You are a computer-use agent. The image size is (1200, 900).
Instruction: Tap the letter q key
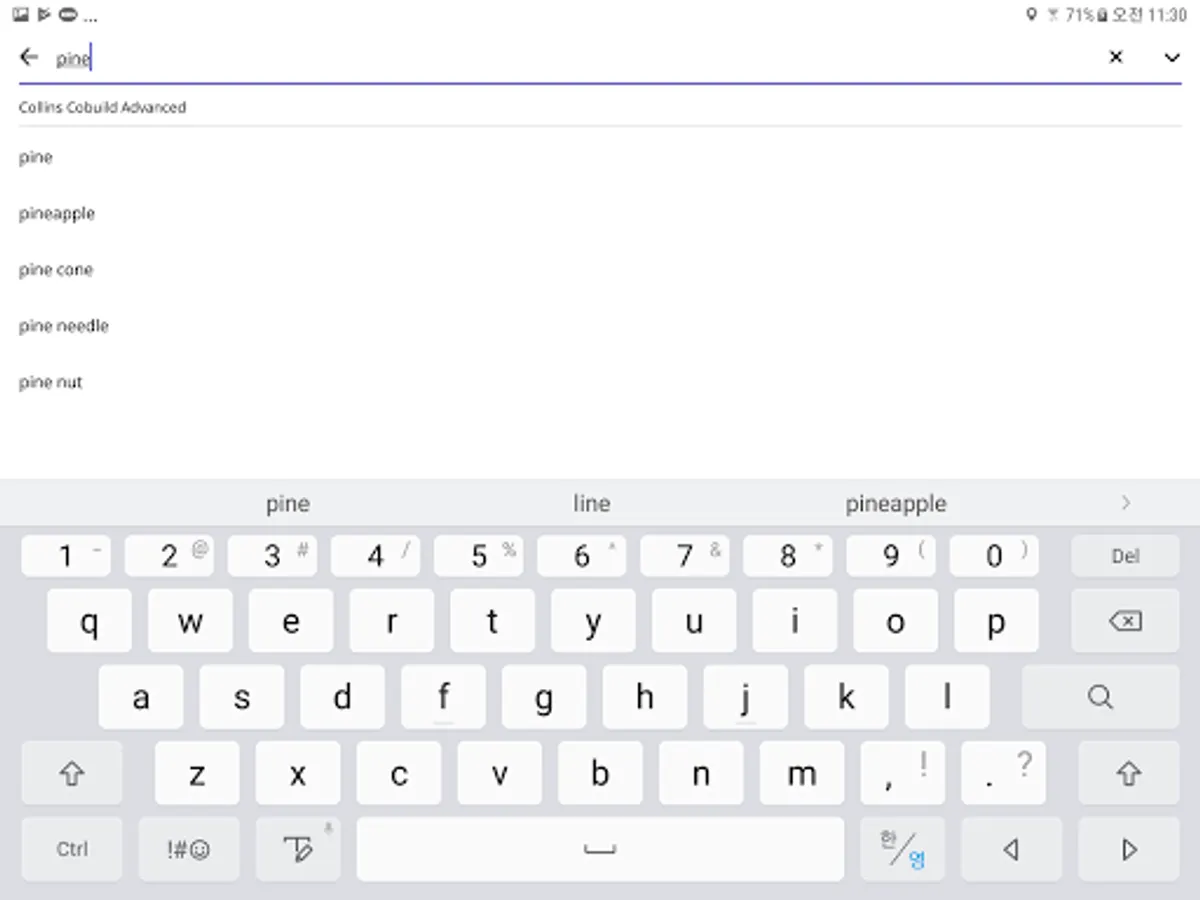[89, 621]
